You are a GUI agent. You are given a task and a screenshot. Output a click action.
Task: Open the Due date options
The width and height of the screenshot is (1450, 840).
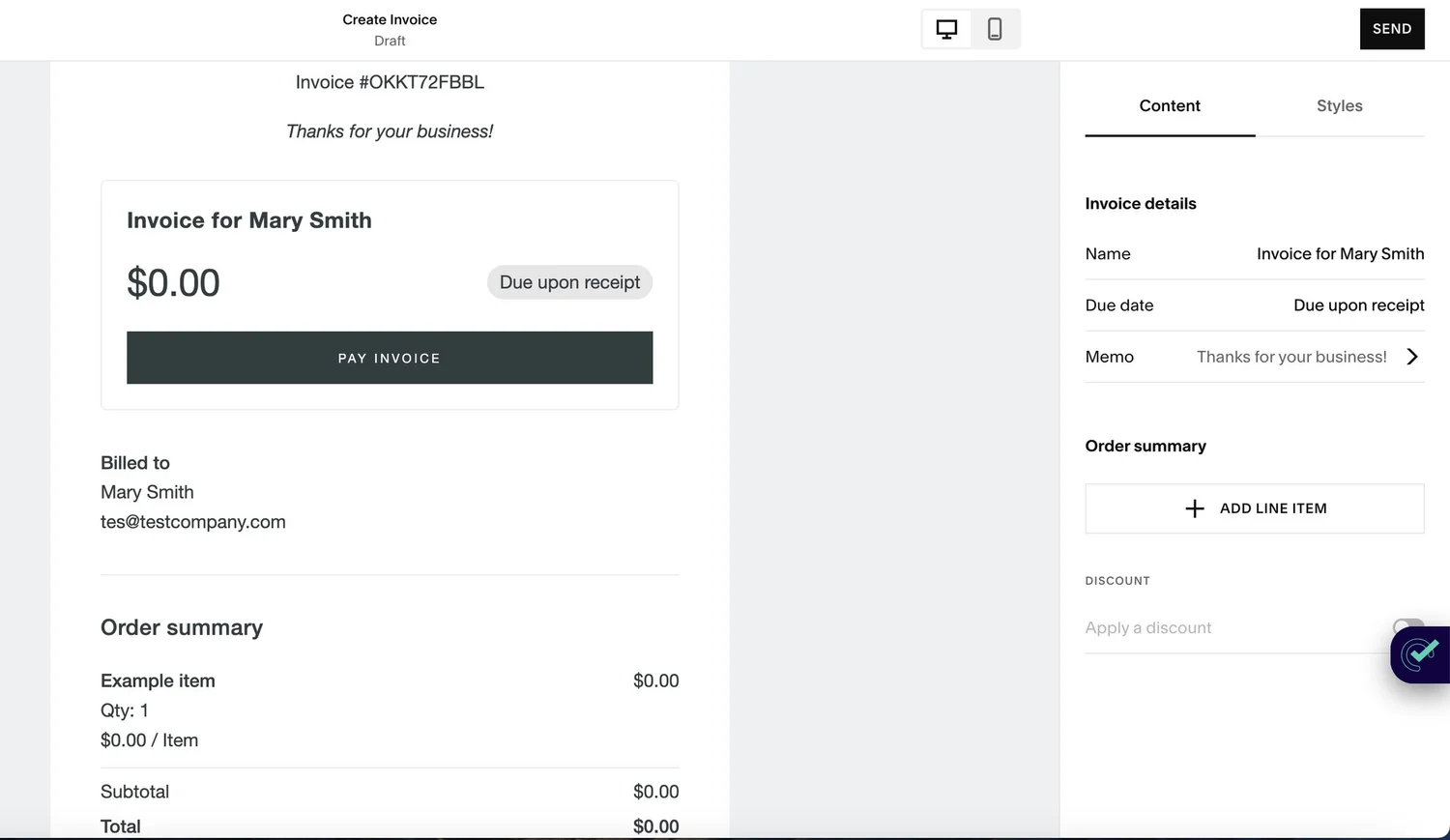(1358, 305)
